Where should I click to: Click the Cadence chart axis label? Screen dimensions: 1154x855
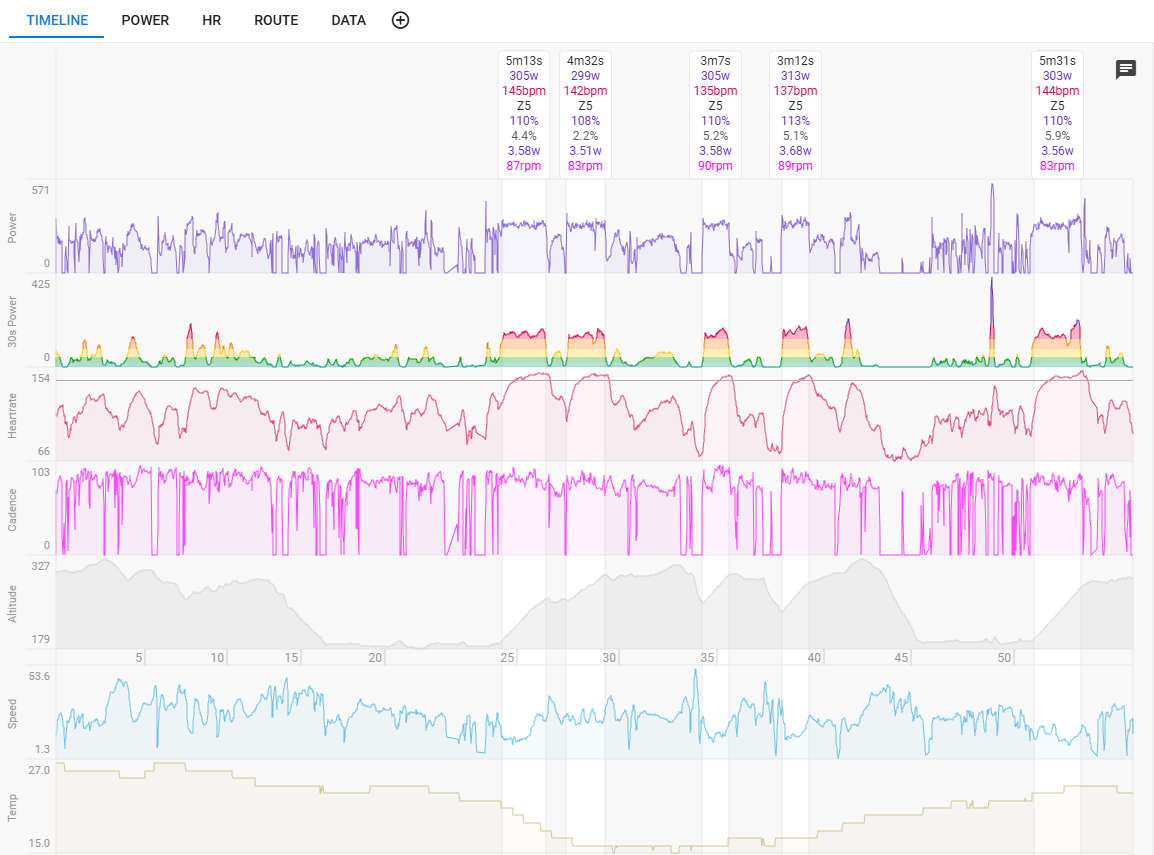[13, 509]
